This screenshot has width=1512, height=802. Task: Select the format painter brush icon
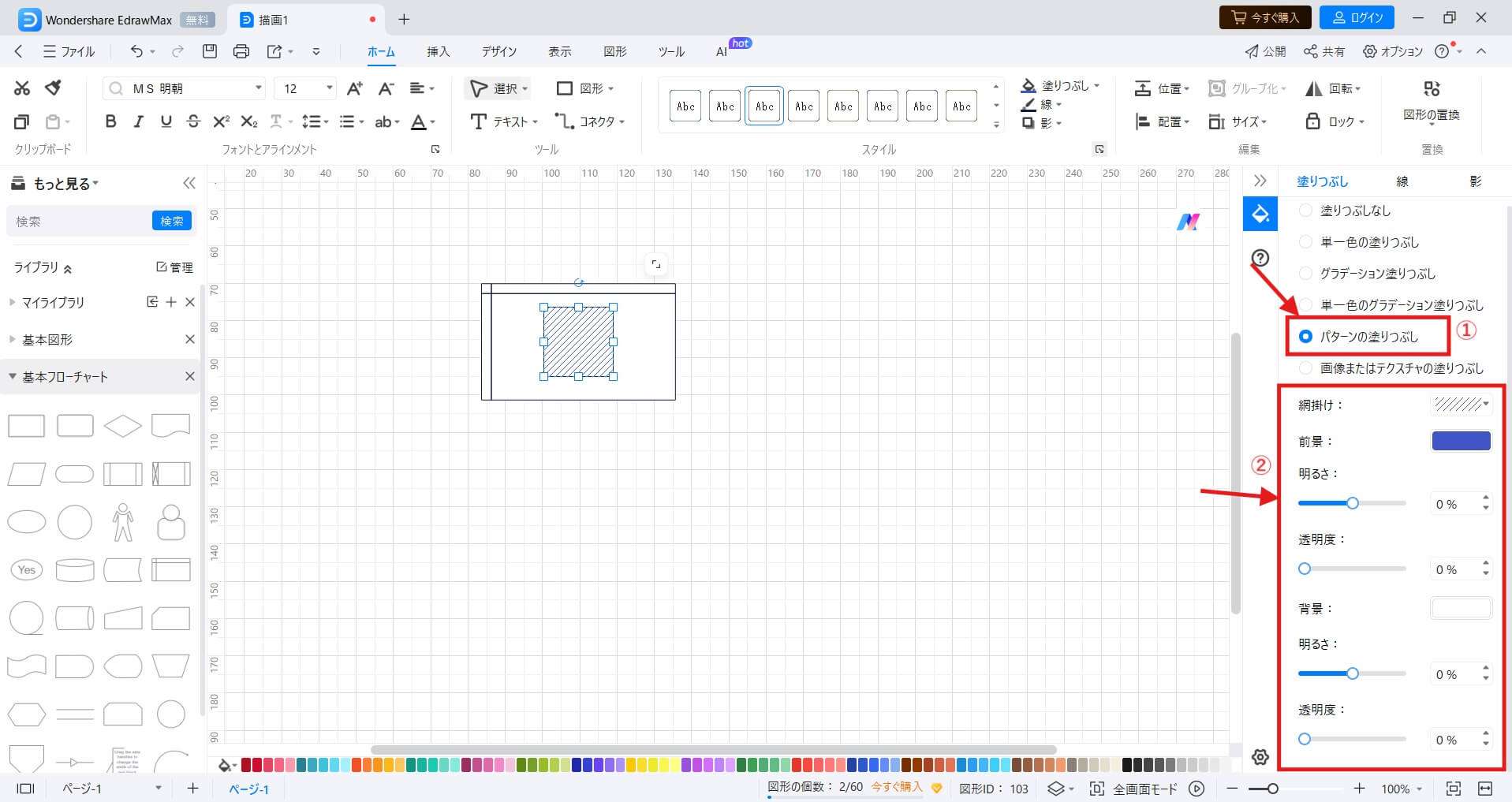pos(53,88)
